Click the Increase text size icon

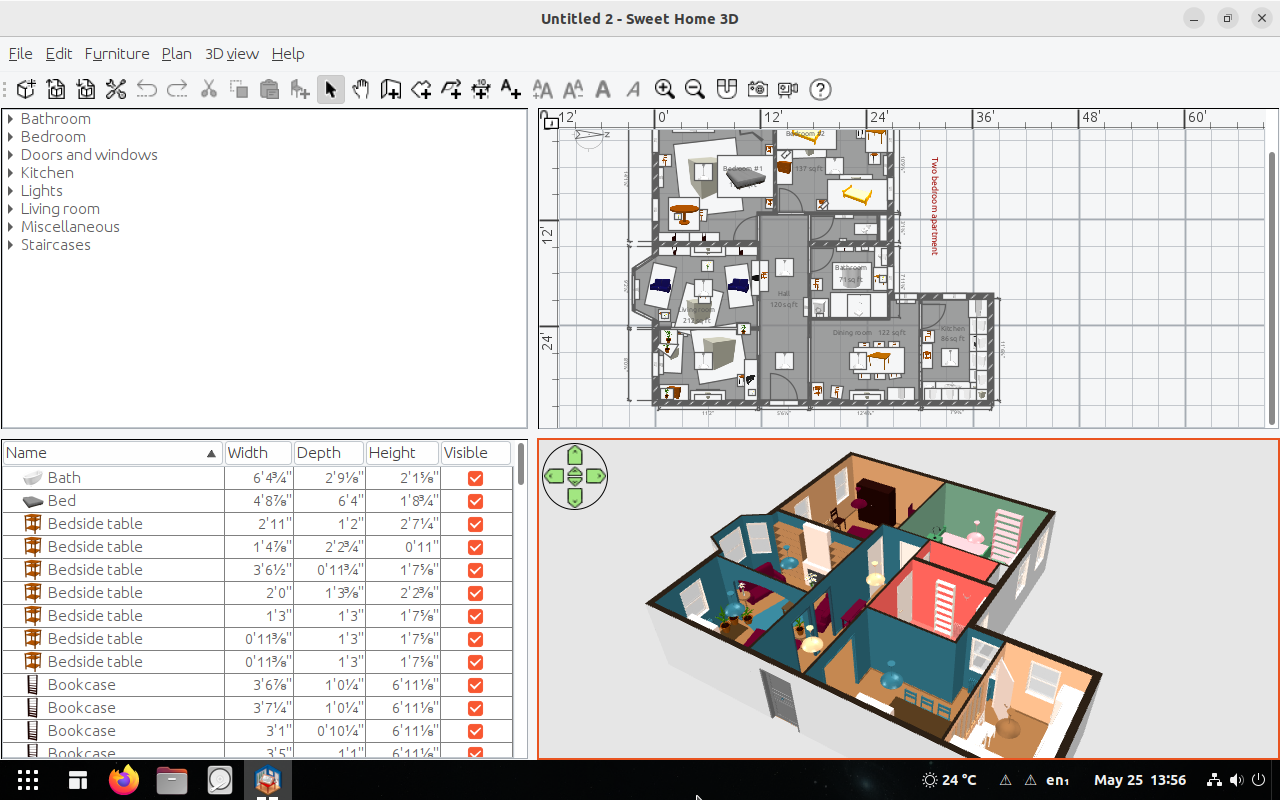pyautogui.click(x=543, y=89)
